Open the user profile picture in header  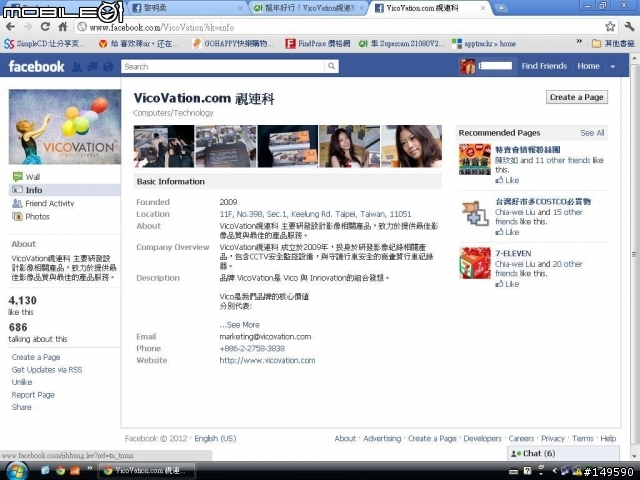tap(468, 66)
